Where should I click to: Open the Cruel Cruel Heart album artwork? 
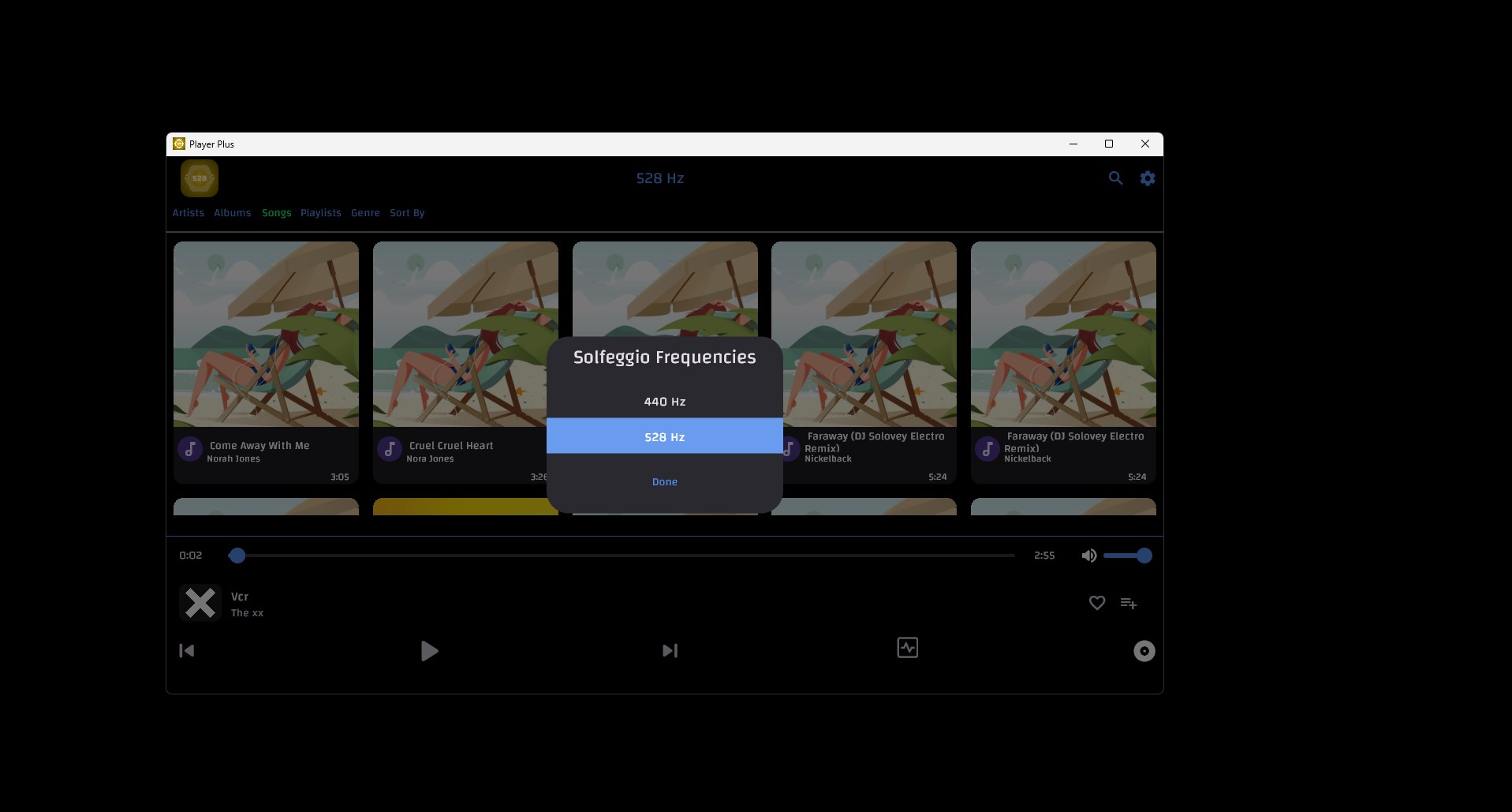click(465, 335)
